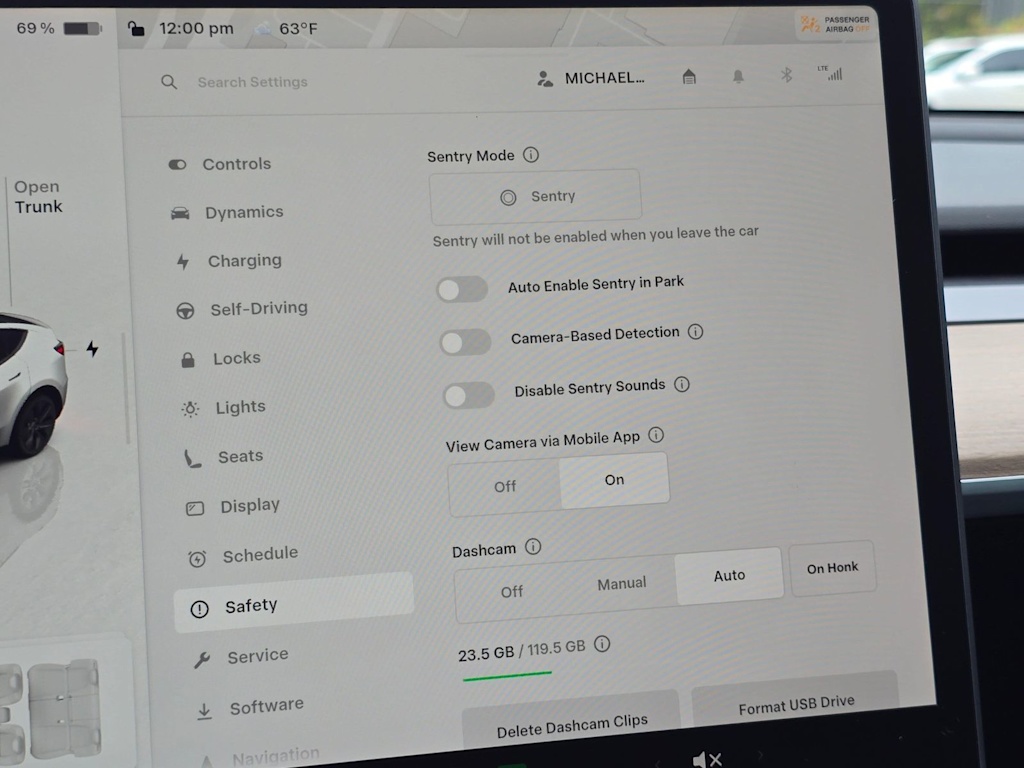Screen dimensions: 1024x768
Task: Click the Software download icon
Action: pyautogui.click(x=204, y=711)
